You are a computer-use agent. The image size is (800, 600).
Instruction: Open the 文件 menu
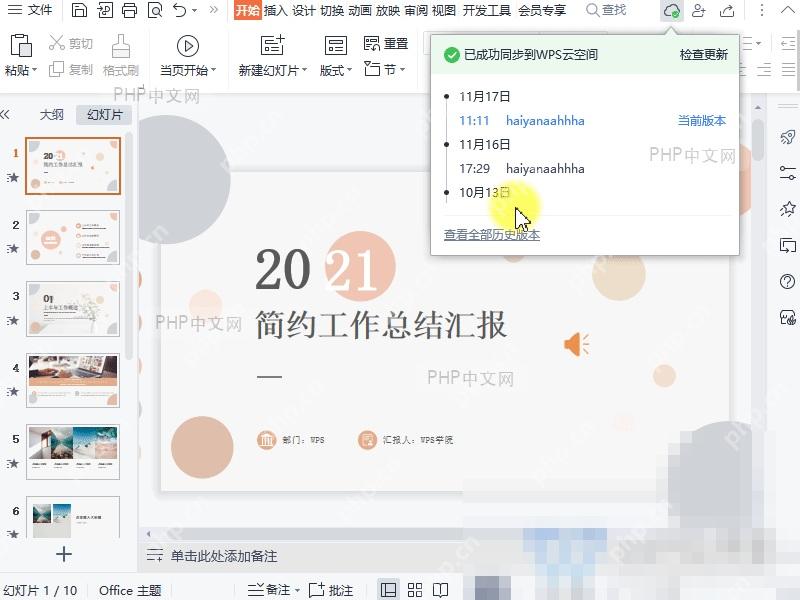(30, 10)
